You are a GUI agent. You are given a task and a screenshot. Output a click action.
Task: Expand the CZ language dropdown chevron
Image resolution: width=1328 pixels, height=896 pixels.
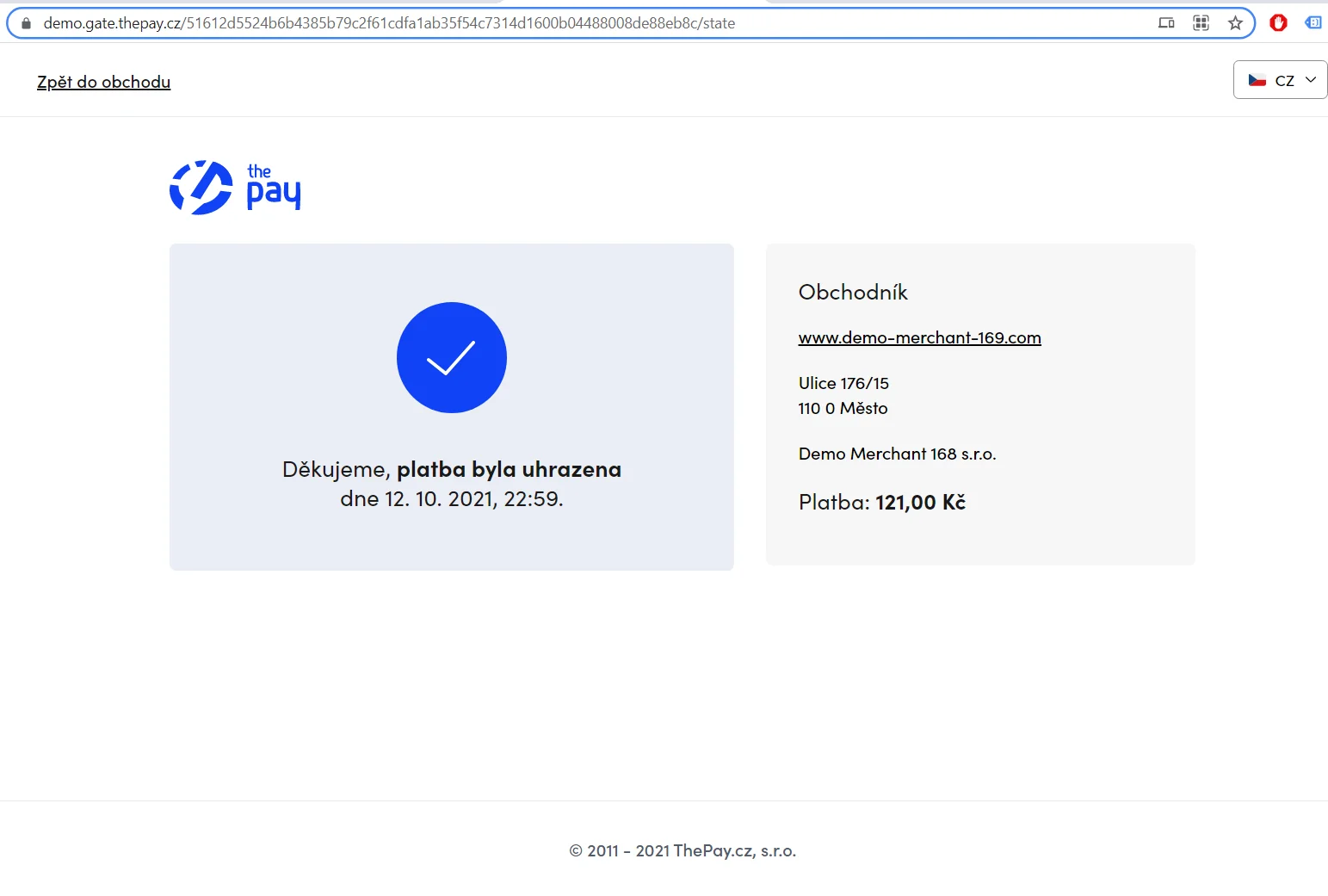coord(1311,80)
